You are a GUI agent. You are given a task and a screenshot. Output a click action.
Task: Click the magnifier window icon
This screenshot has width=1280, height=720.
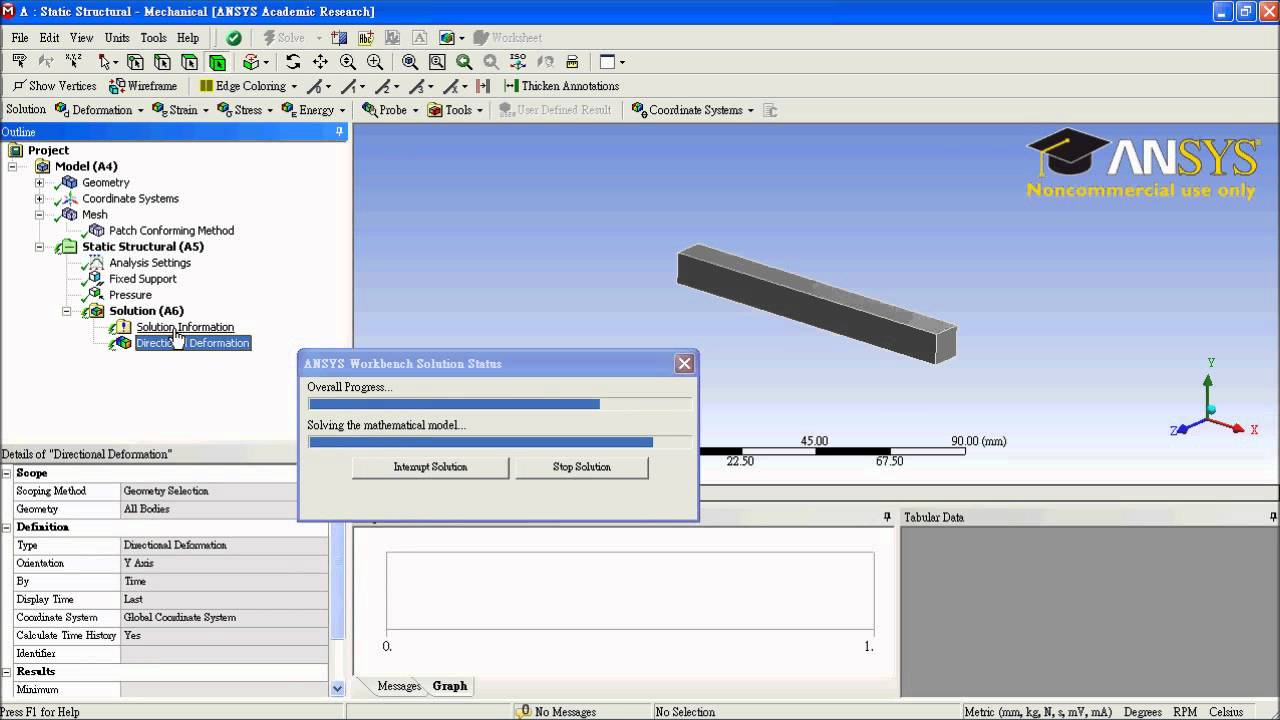coord(437,62)
